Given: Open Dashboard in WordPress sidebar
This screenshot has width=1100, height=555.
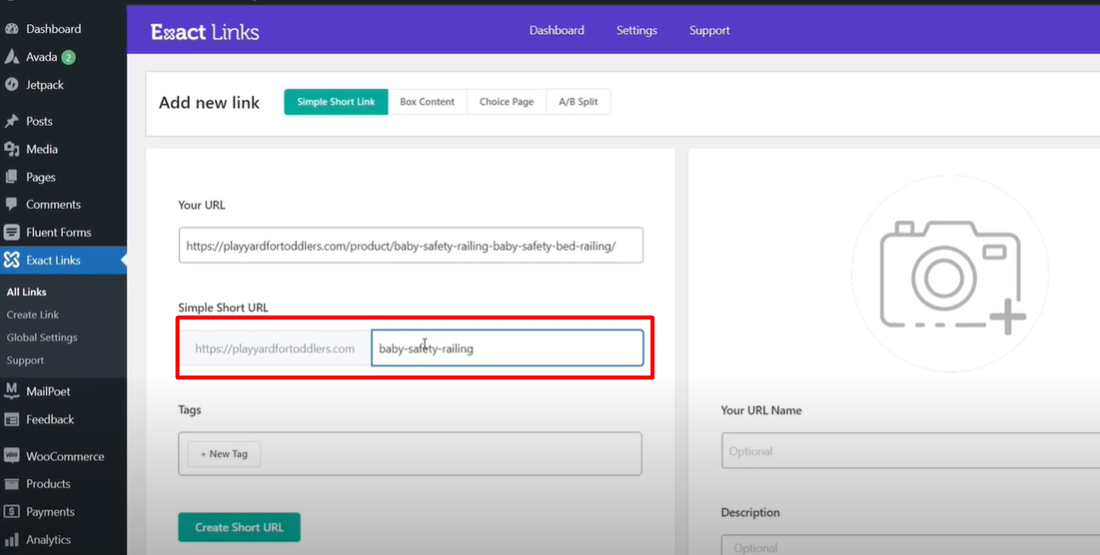Looking at the screenshot, I should coord(53,29).
